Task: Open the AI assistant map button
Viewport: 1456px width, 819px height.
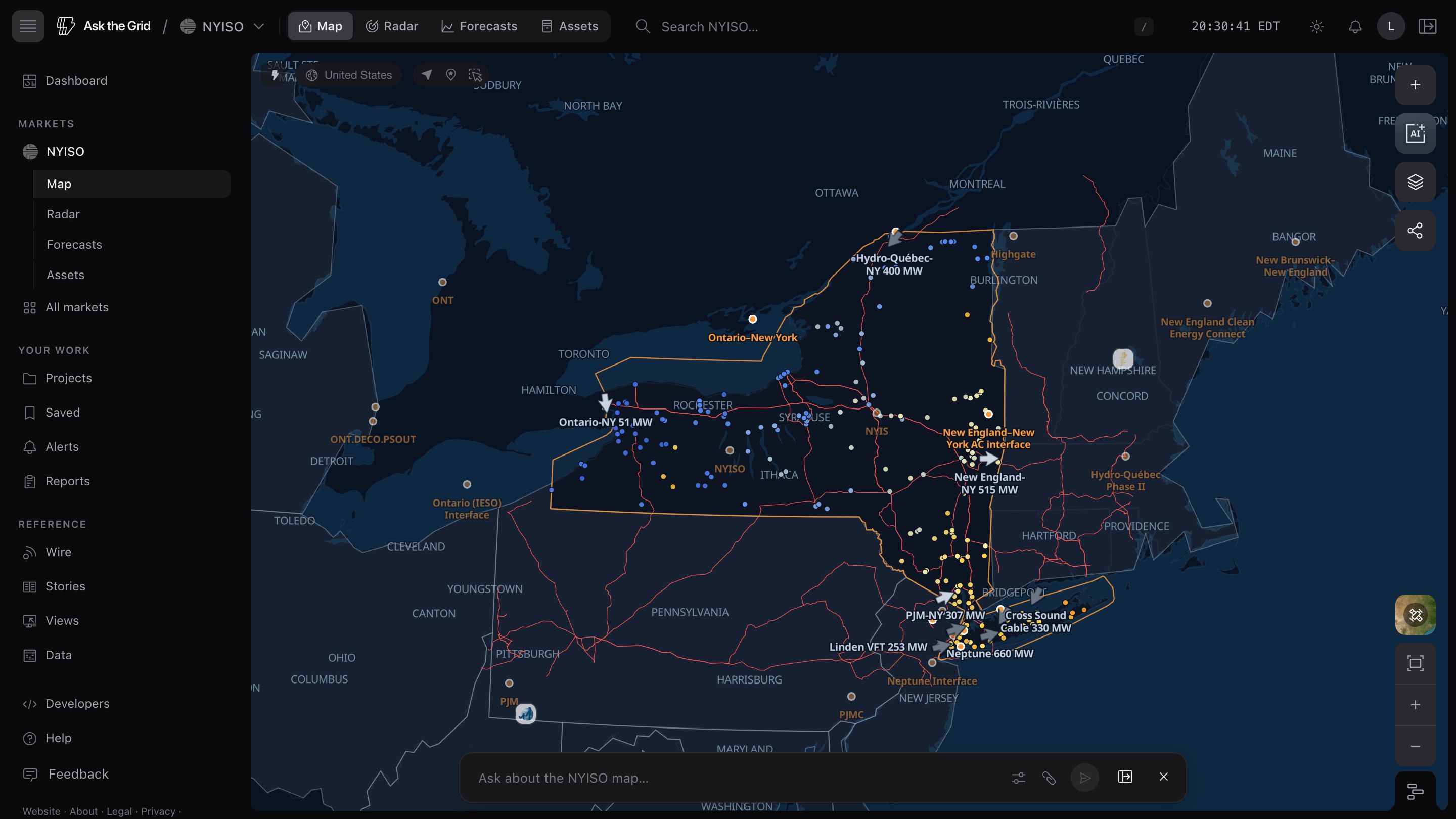Action: click(1416, 133)
